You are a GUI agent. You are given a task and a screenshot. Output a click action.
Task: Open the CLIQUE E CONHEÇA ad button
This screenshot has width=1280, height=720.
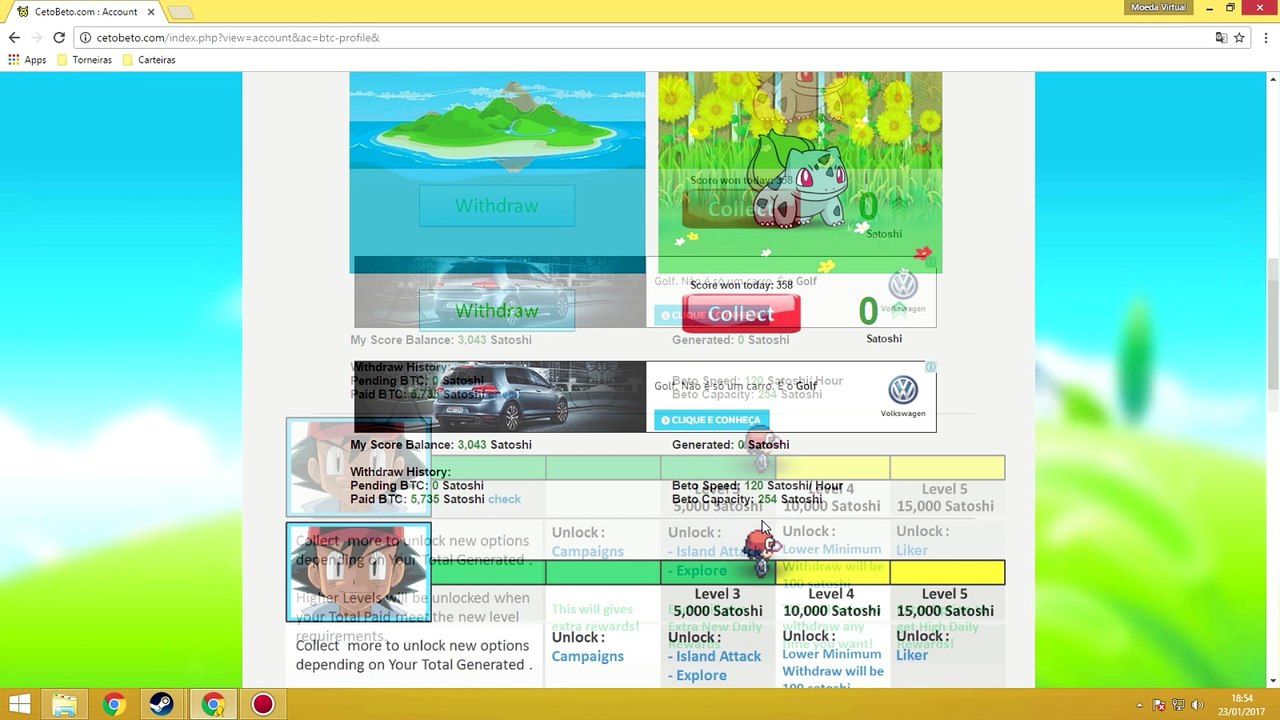tap(711, 420)
